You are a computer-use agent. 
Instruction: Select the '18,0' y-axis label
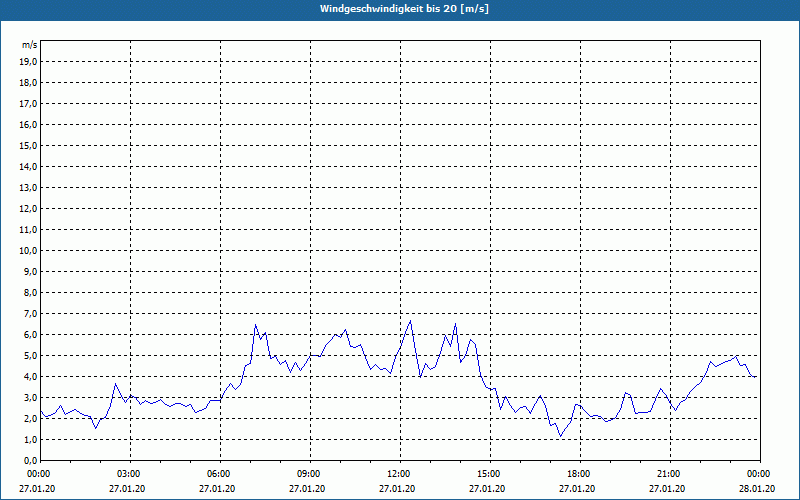28,83
